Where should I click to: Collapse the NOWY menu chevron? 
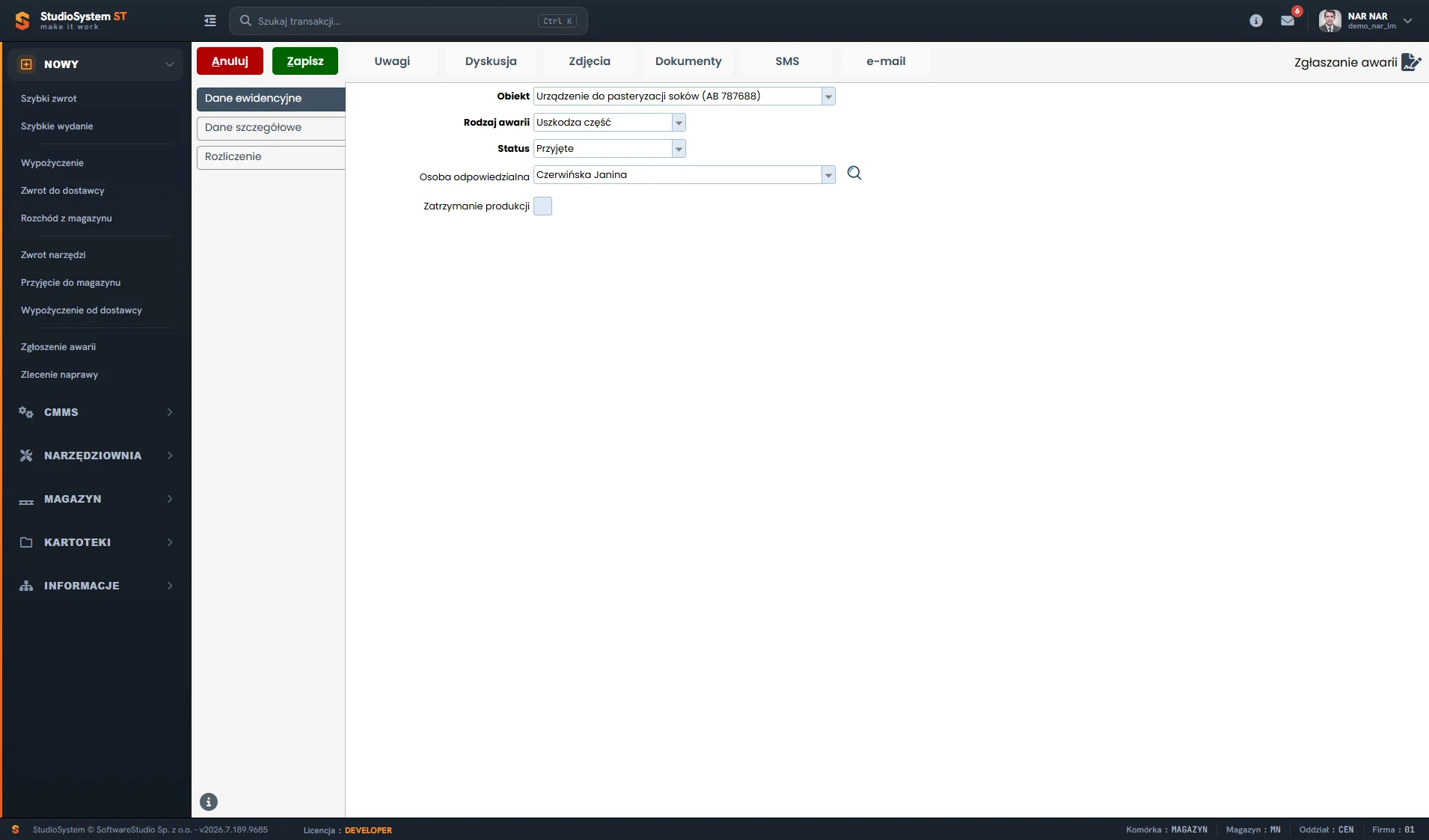pos(170,64)
